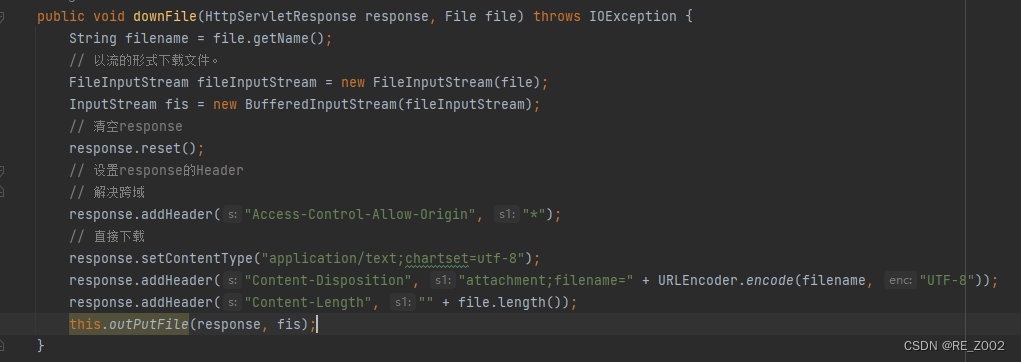Screen dimensions: 1021x362
Task: Click the "attachment;filename=" string literal
Action: pyautogui.click(x=546, y=281)
